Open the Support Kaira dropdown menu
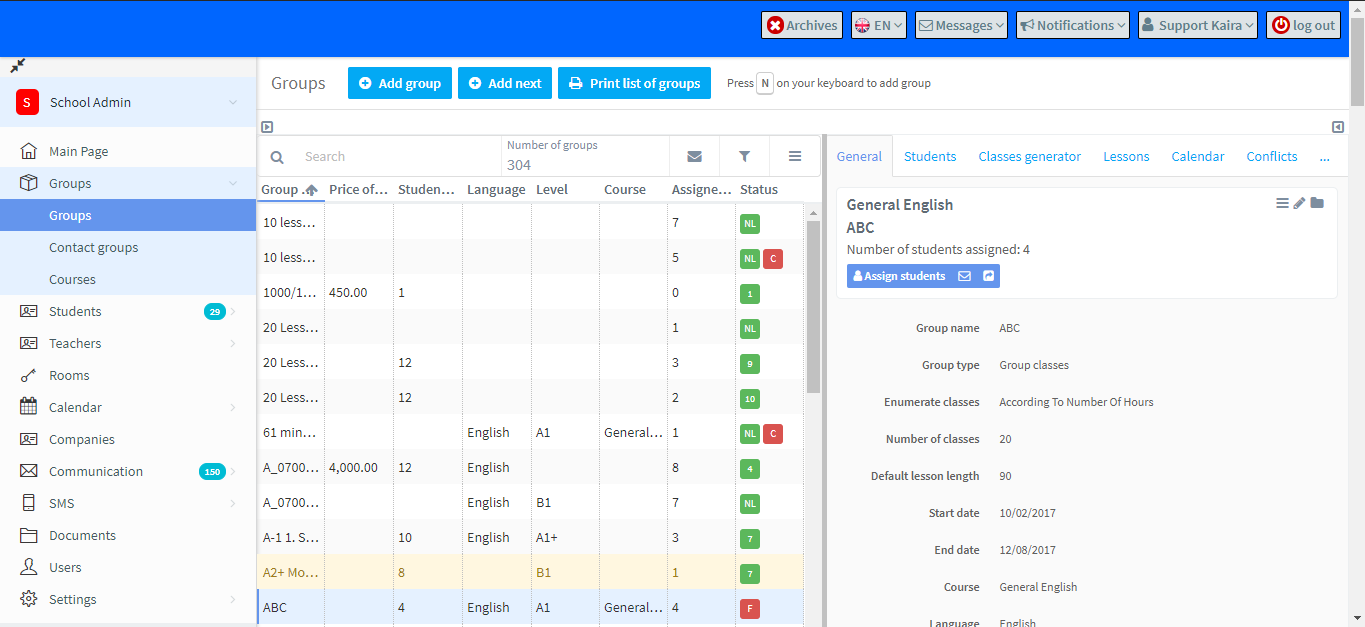Viewport: 1365px width, 627px height. click(1197, 25)
